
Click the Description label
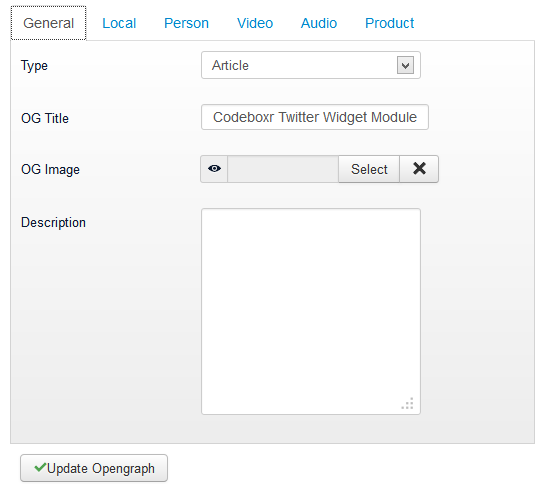(53, 222)
